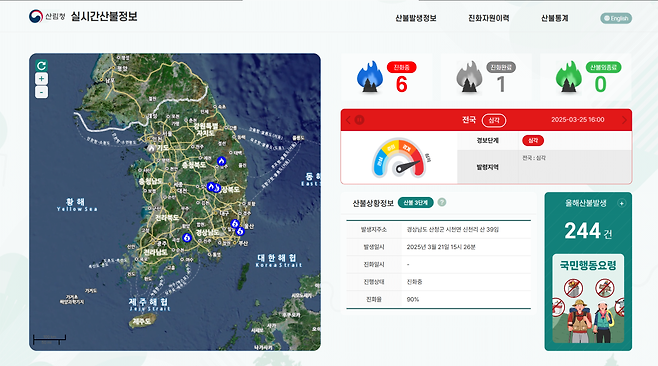The height and width of the screenshot is (366, 658).
Task: Select the upper fire marker near 울산
Action: (x=235, y=224)
